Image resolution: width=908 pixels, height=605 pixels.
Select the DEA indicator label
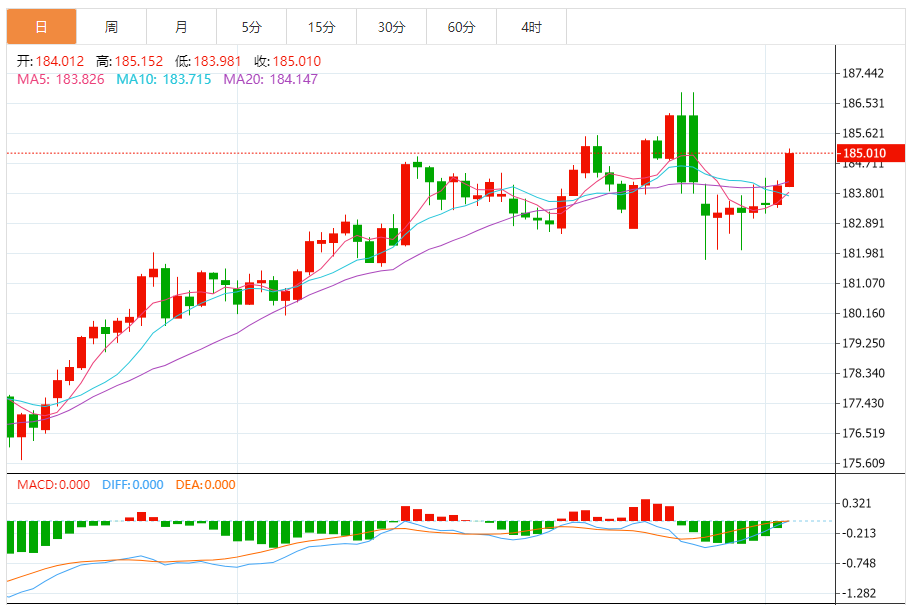click(205, 485)
